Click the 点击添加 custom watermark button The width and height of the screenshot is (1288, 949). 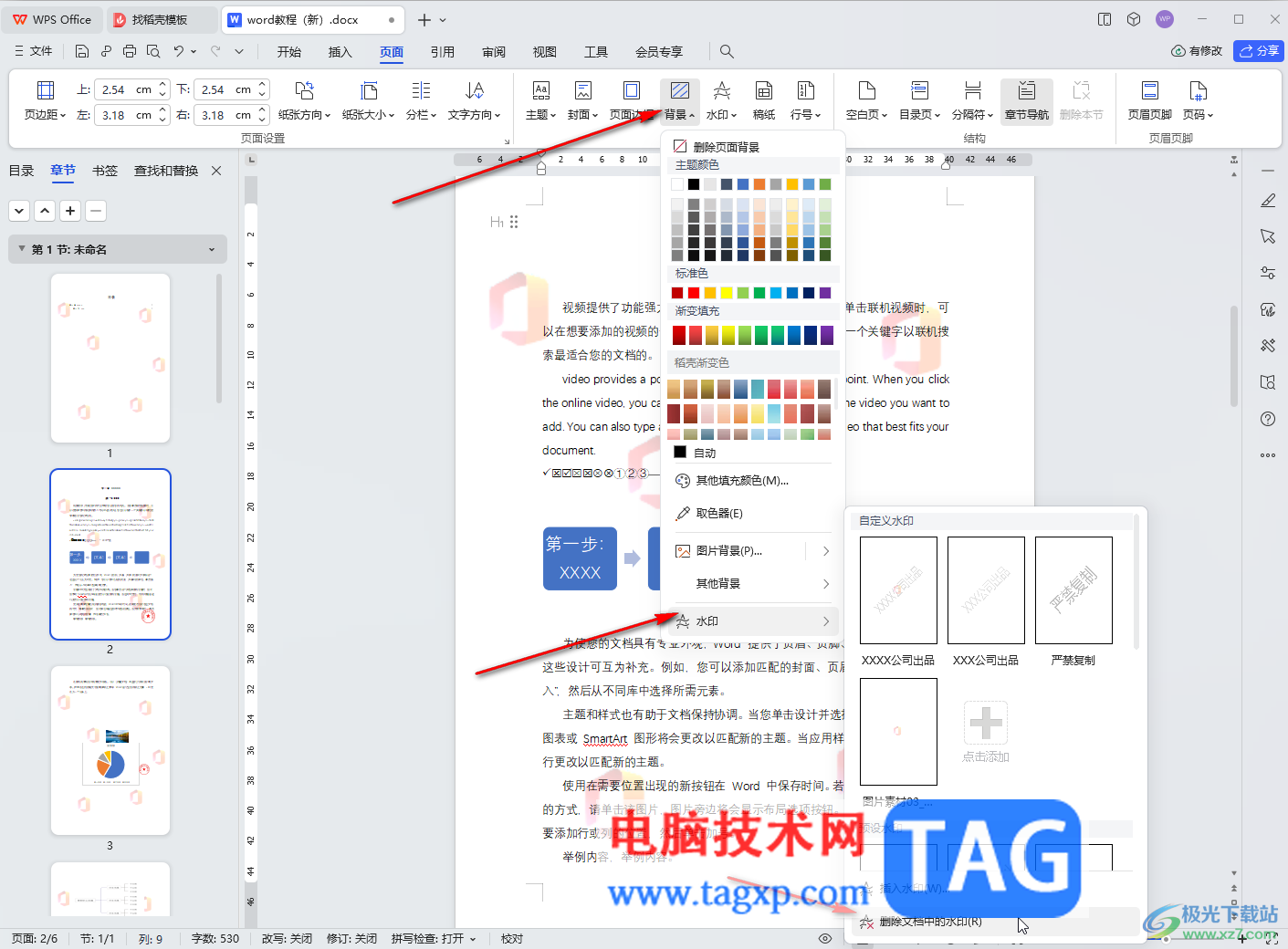986,732
